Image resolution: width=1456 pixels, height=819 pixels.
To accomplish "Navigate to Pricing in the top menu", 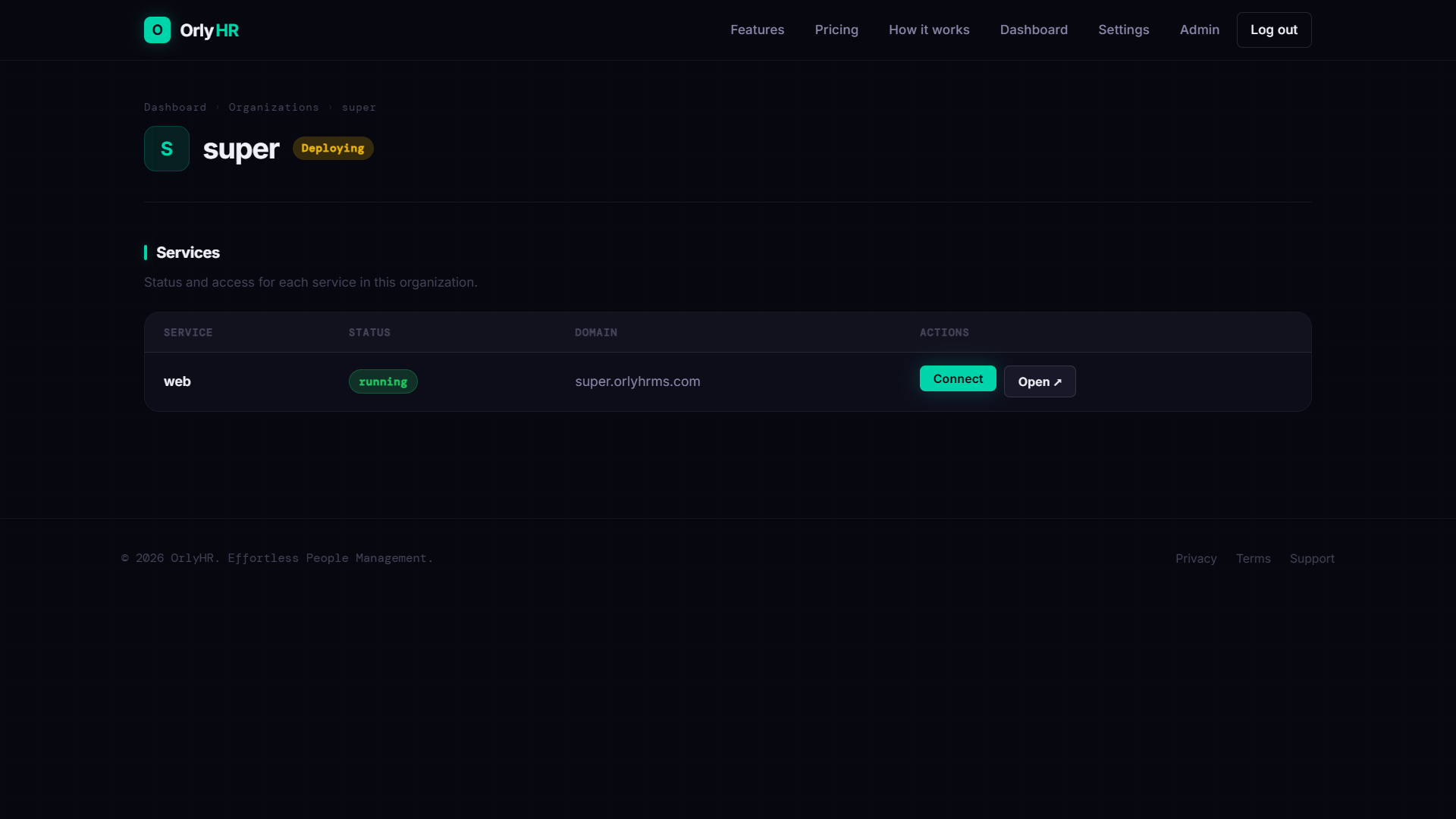I will [x=836, y=30].
